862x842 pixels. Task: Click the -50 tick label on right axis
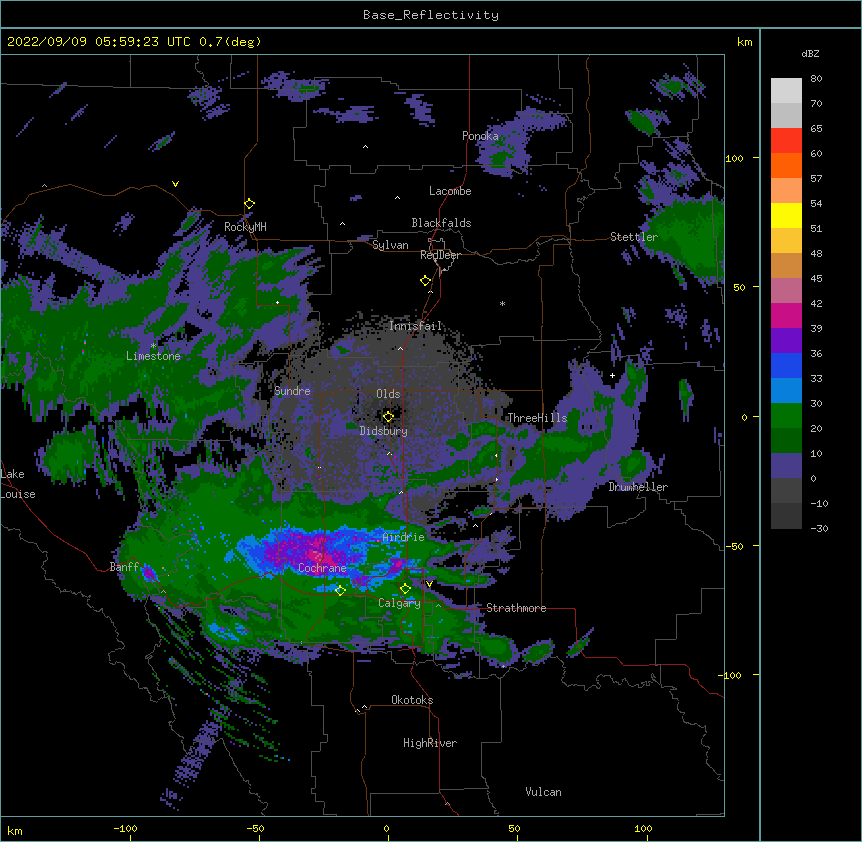tap(733, 546)
